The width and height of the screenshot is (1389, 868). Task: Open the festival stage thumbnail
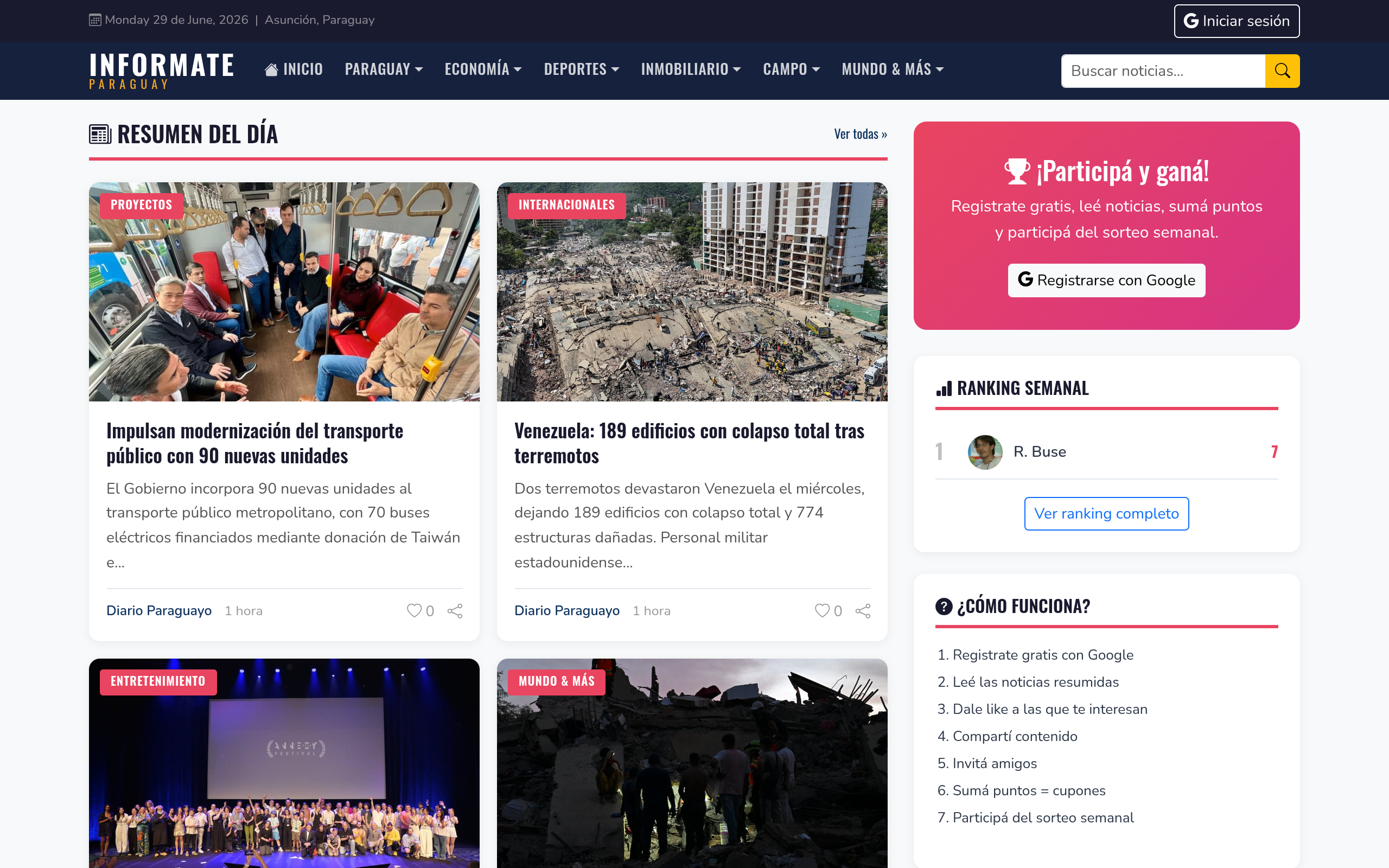pos(284,763)
